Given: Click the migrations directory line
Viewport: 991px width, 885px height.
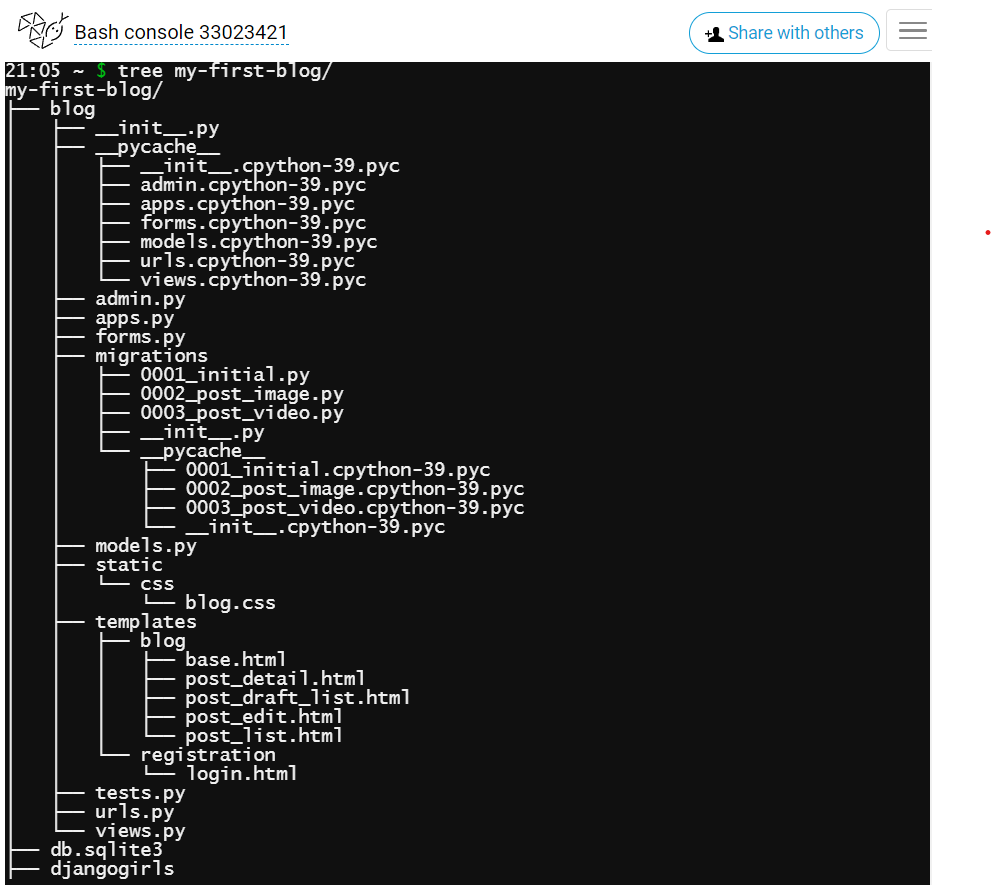Looking at the screenshot, I should 152,356.
